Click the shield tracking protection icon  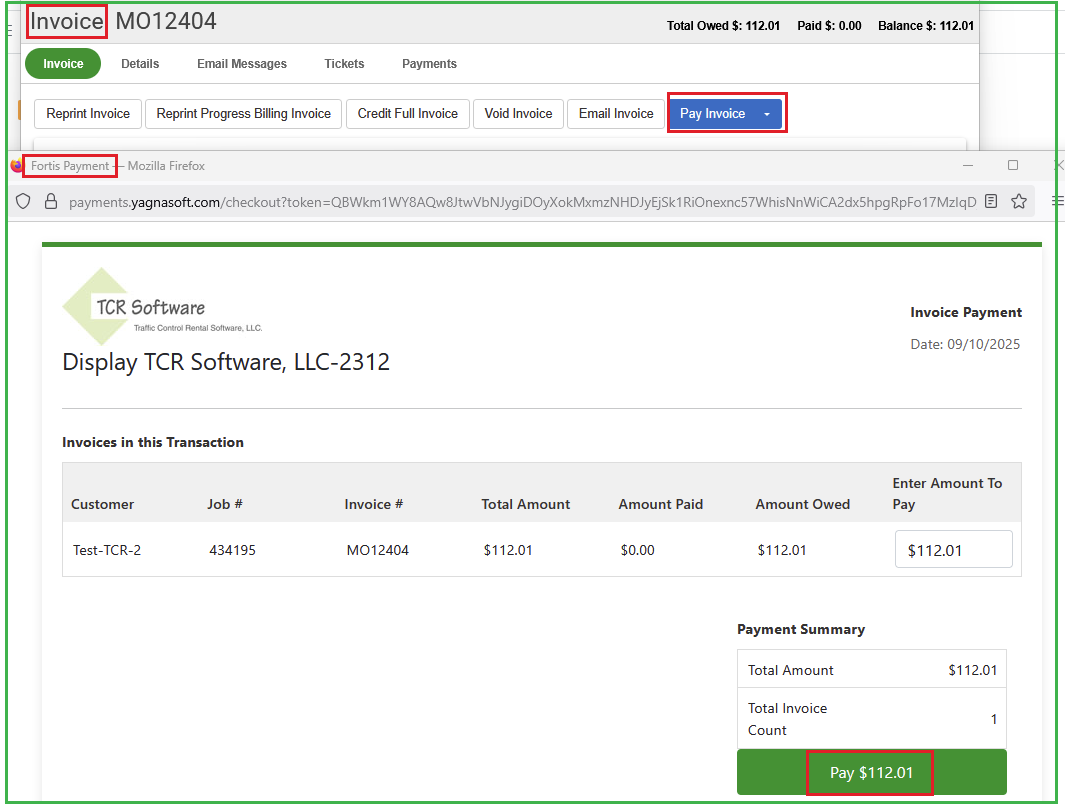[x=22, y=201]
